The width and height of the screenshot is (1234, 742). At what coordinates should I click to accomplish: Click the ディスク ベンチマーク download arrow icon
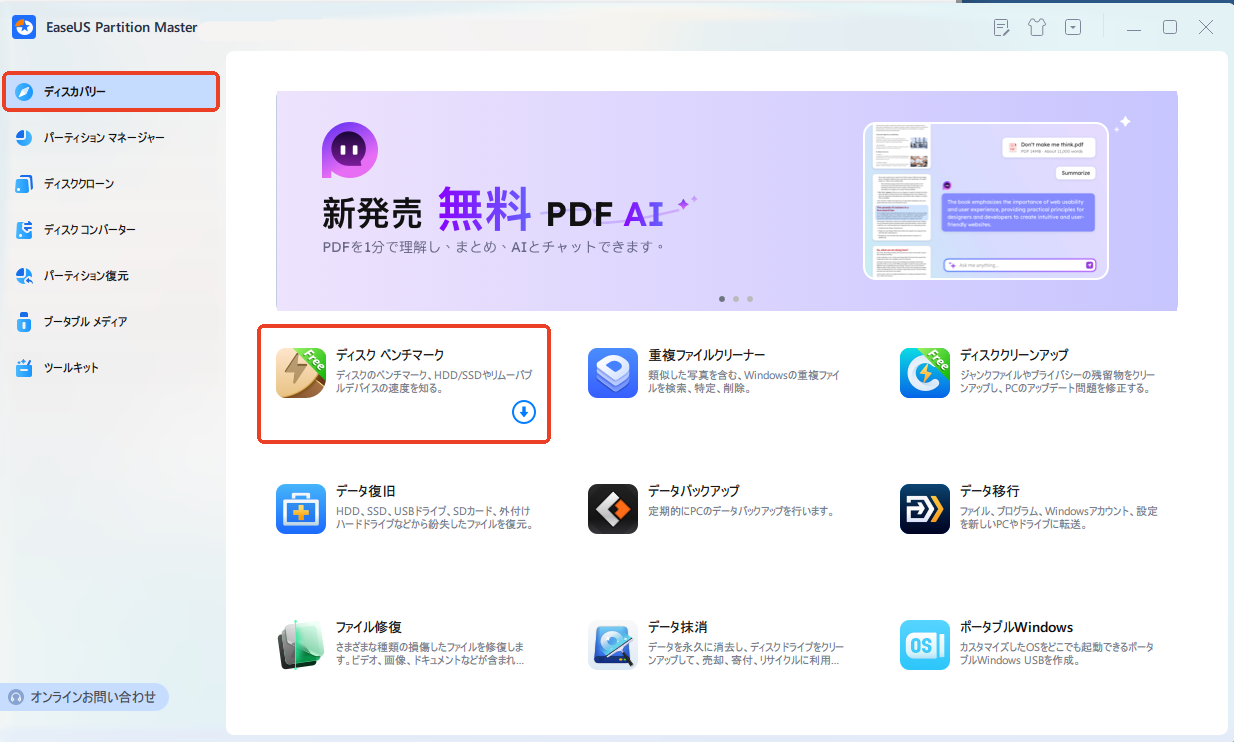(523, 412)
